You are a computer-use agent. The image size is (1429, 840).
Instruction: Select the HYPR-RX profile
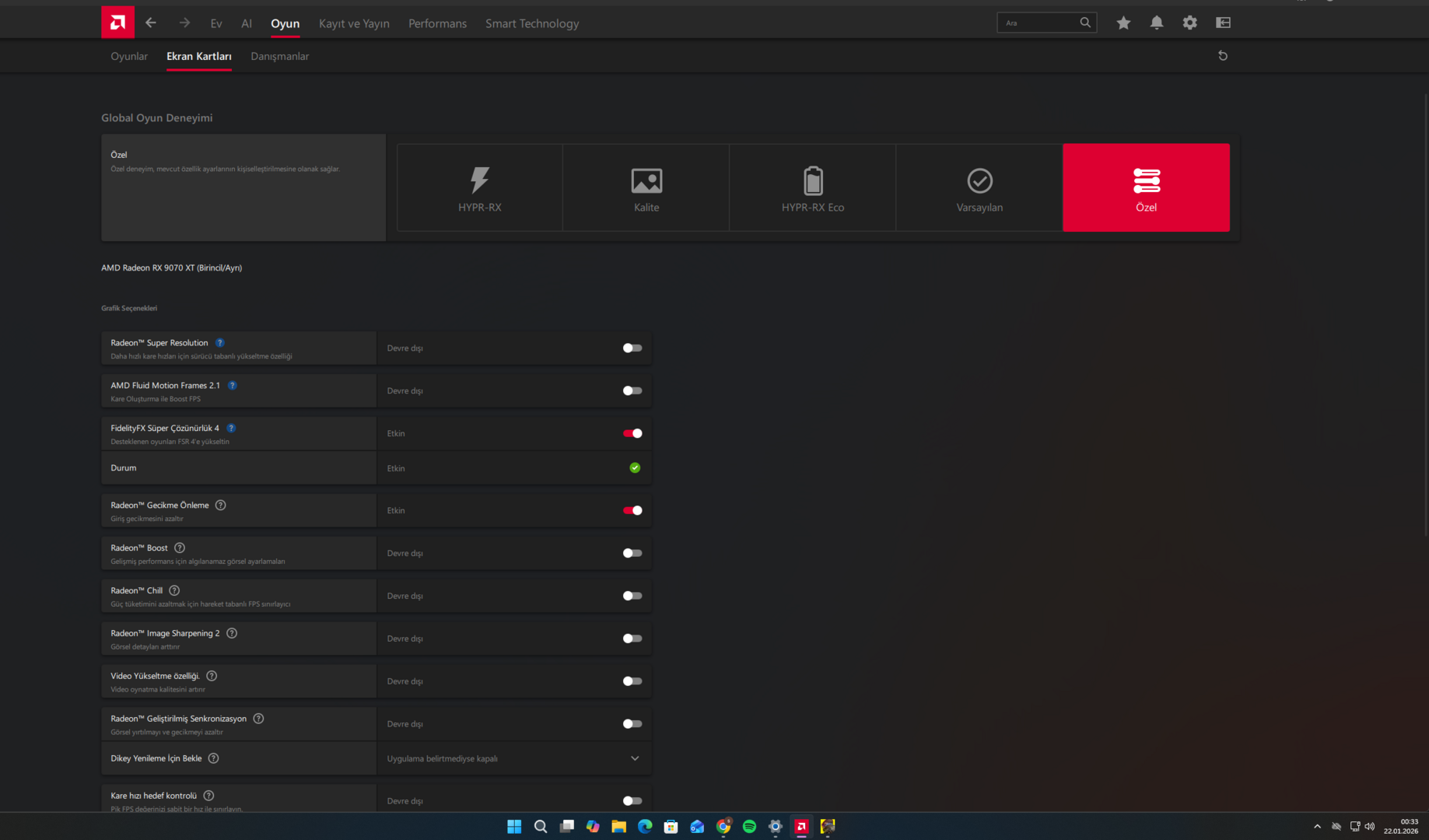[x=480, y=187]
